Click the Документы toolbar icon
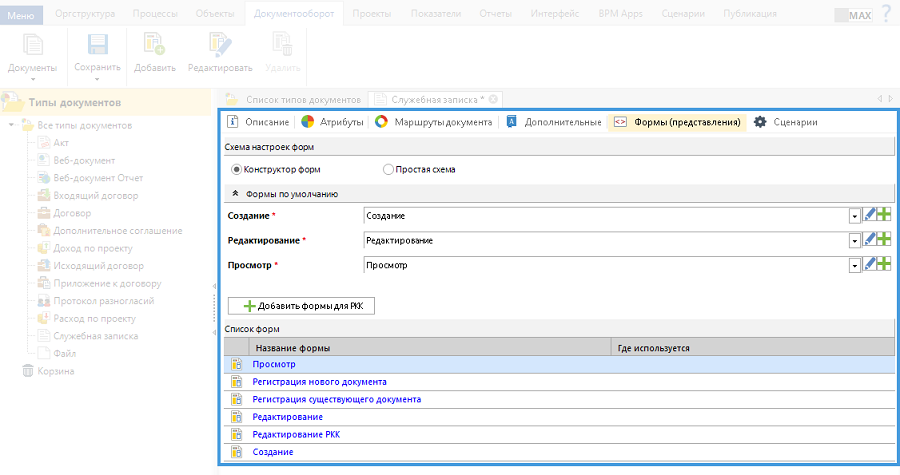Viewport: 900px width, 475px height. click(x=32, y=45)
